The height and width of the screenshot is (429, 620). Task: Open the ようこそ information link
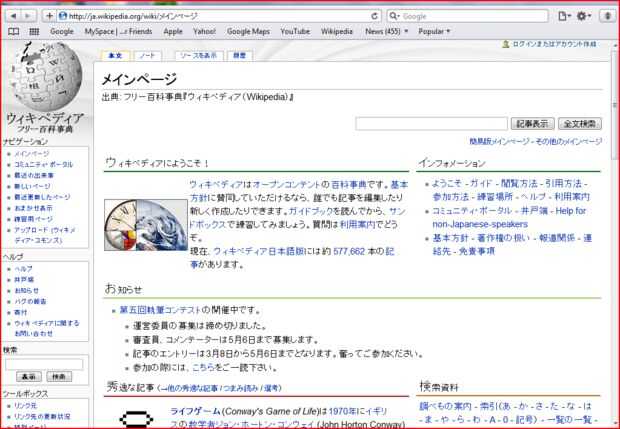(x=447, y=184)
